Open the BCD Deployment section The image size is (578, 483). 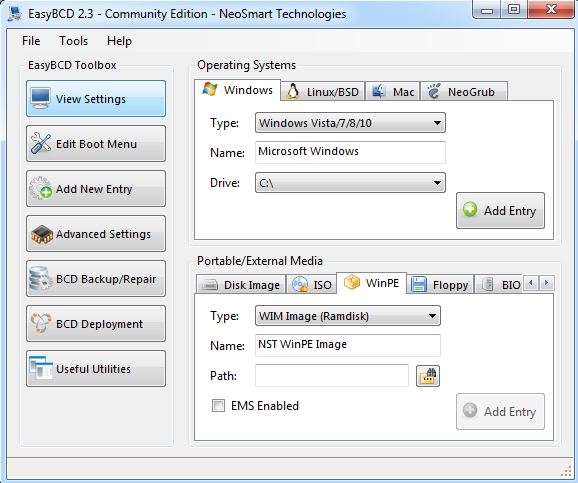coord(96,324)
